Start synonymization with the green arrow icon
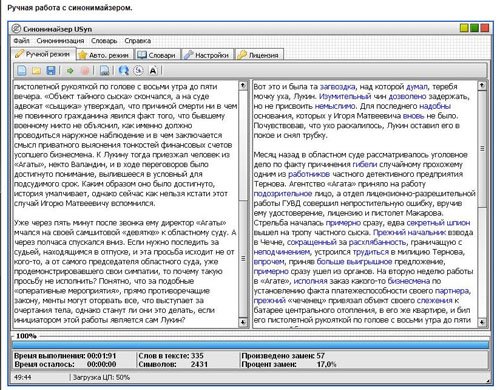 click(x=70, y=71)
